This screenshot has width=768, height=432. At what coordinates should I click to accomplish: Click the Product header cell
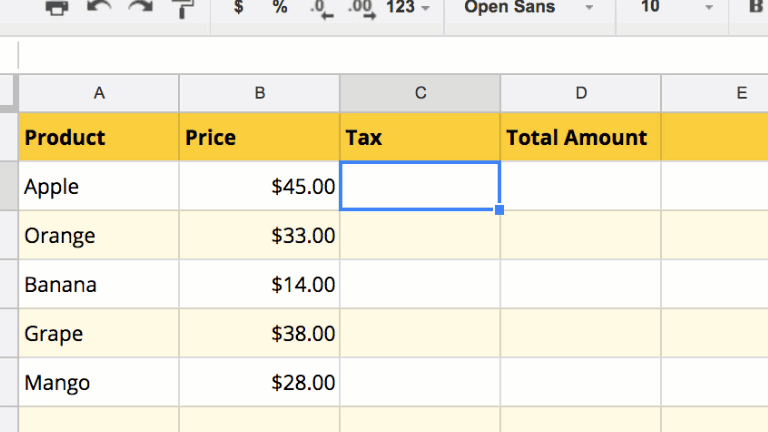click(x=99, y=137)
